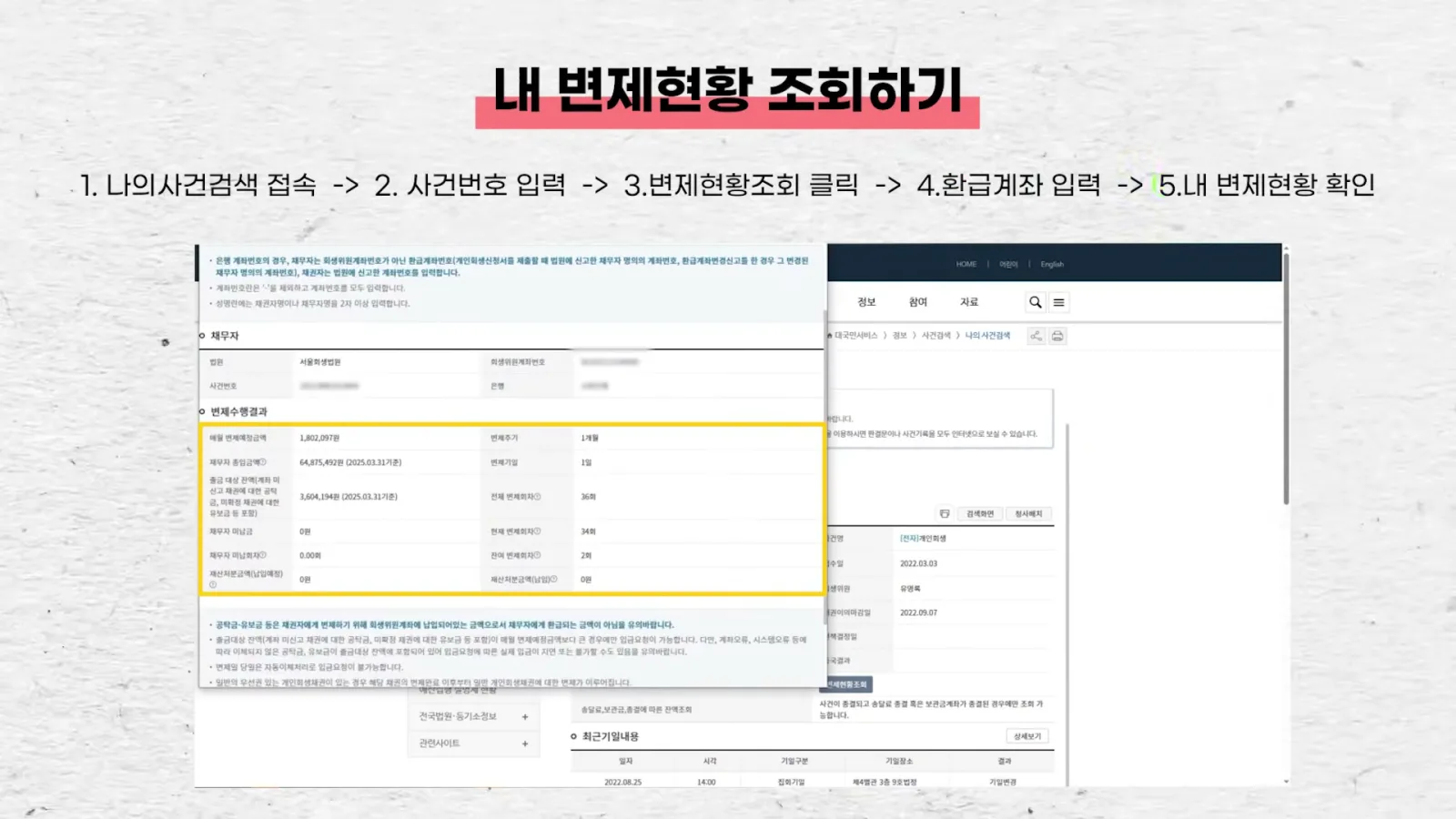Click the print icon left of 검색화면
The image size is (1456, 819).
[945, 514]
